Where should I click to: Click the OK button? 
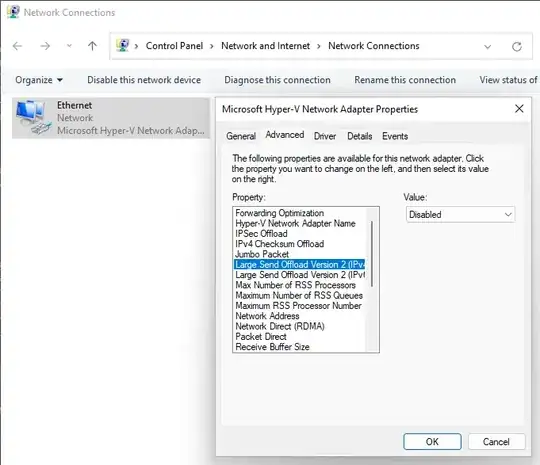432,442
